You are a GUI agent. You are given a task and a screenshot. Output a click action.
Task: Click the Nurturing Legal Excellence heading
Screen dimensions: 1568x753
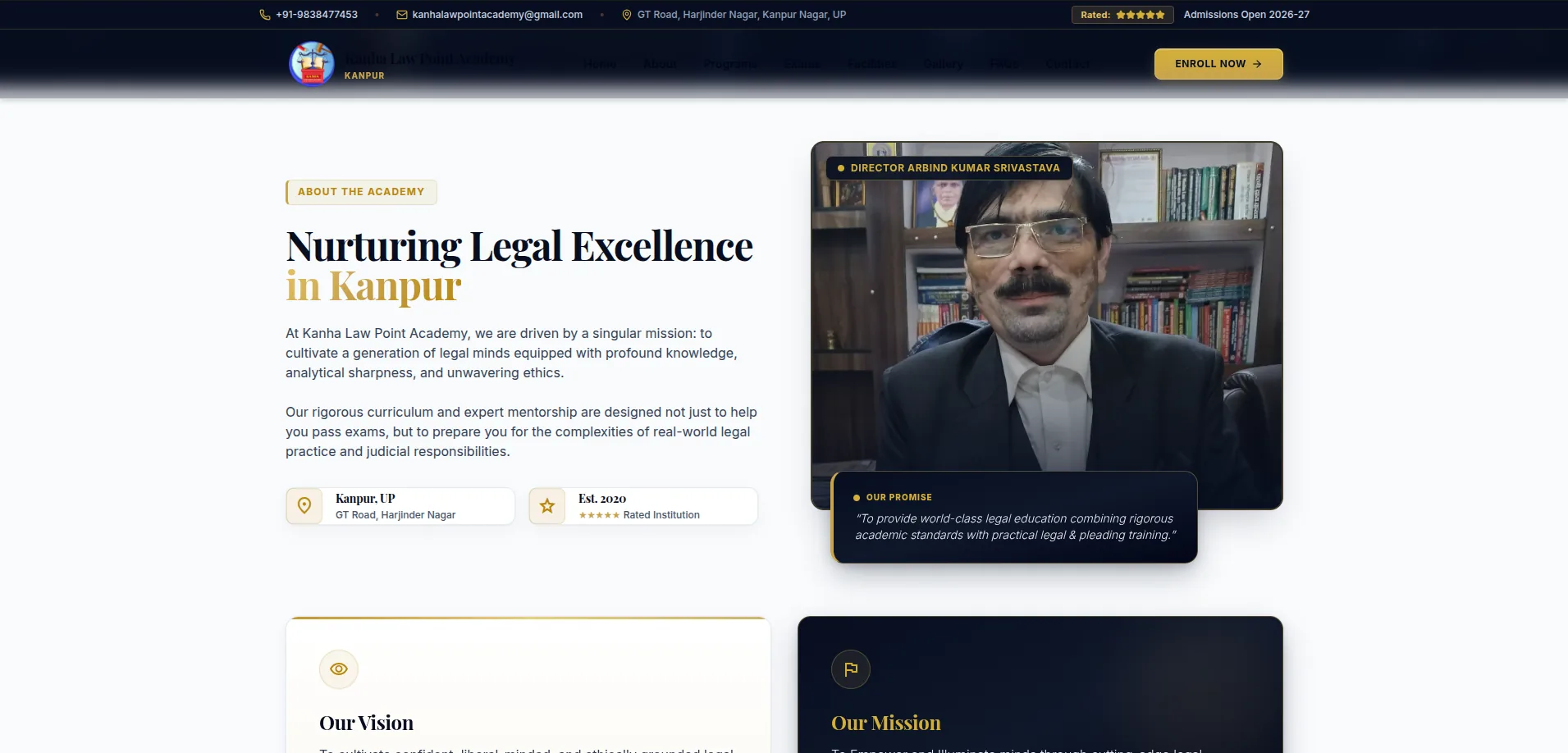[519, 246]
